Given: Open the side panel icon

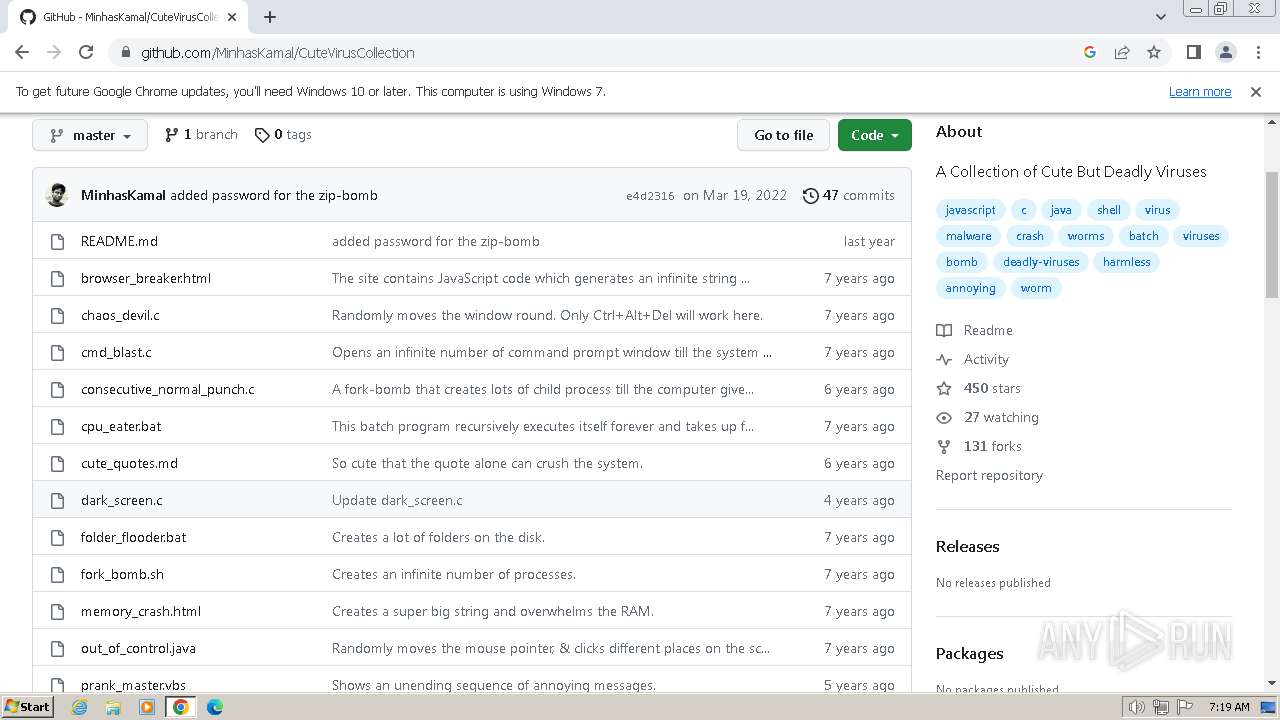Looking at the screenshot, I should 1193,52.
